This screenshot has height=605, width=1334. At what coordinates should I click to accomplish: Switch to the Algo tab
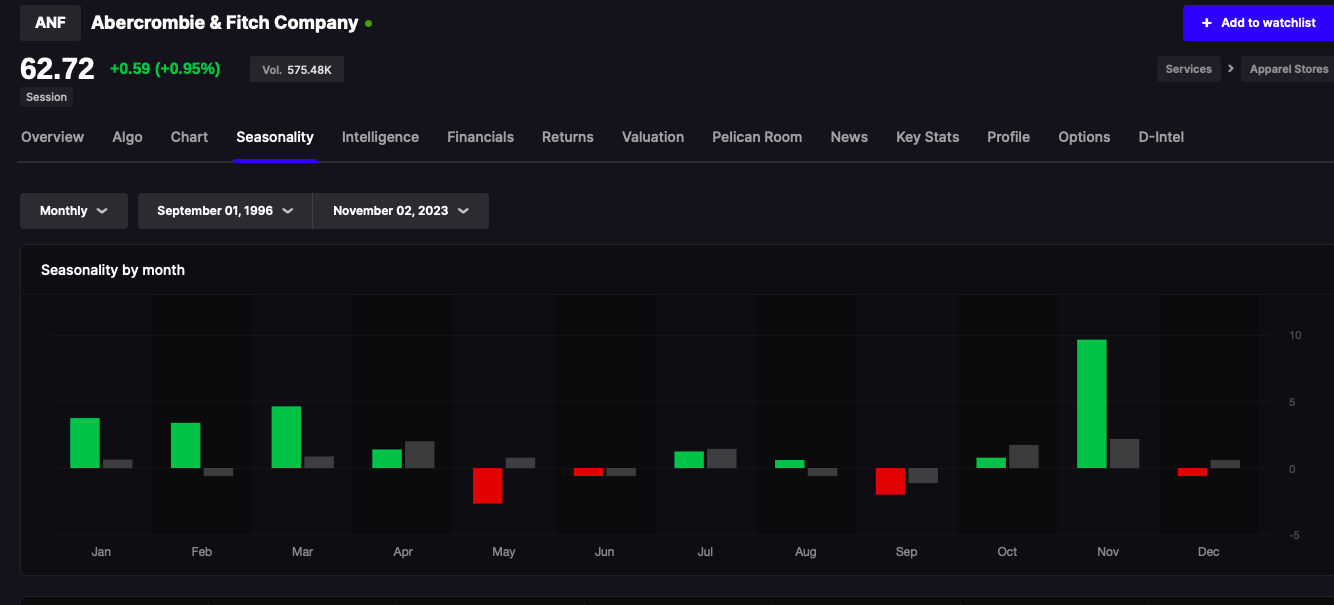click(x=127, y=137)
